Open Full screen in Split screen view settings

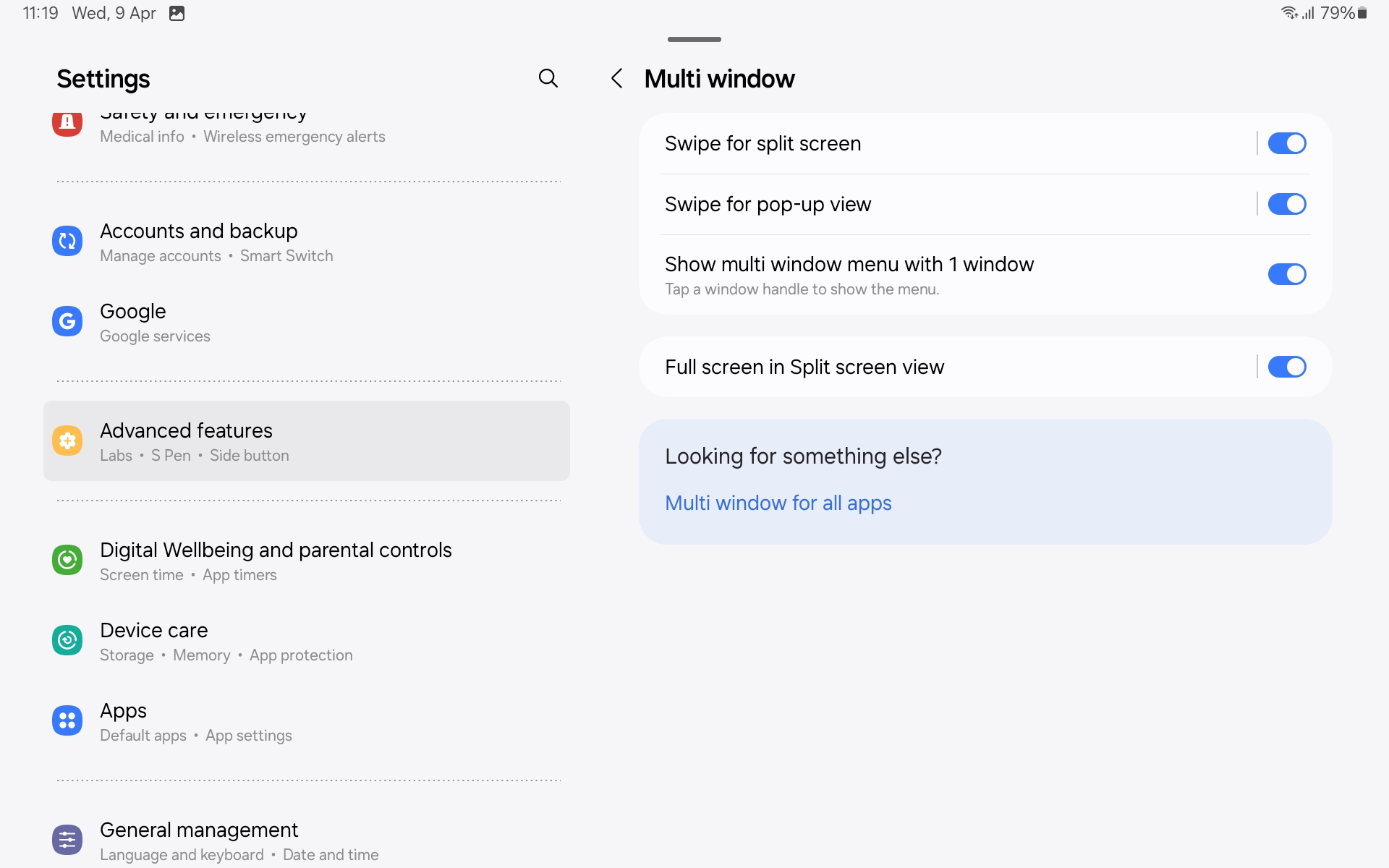pos(804,367)
